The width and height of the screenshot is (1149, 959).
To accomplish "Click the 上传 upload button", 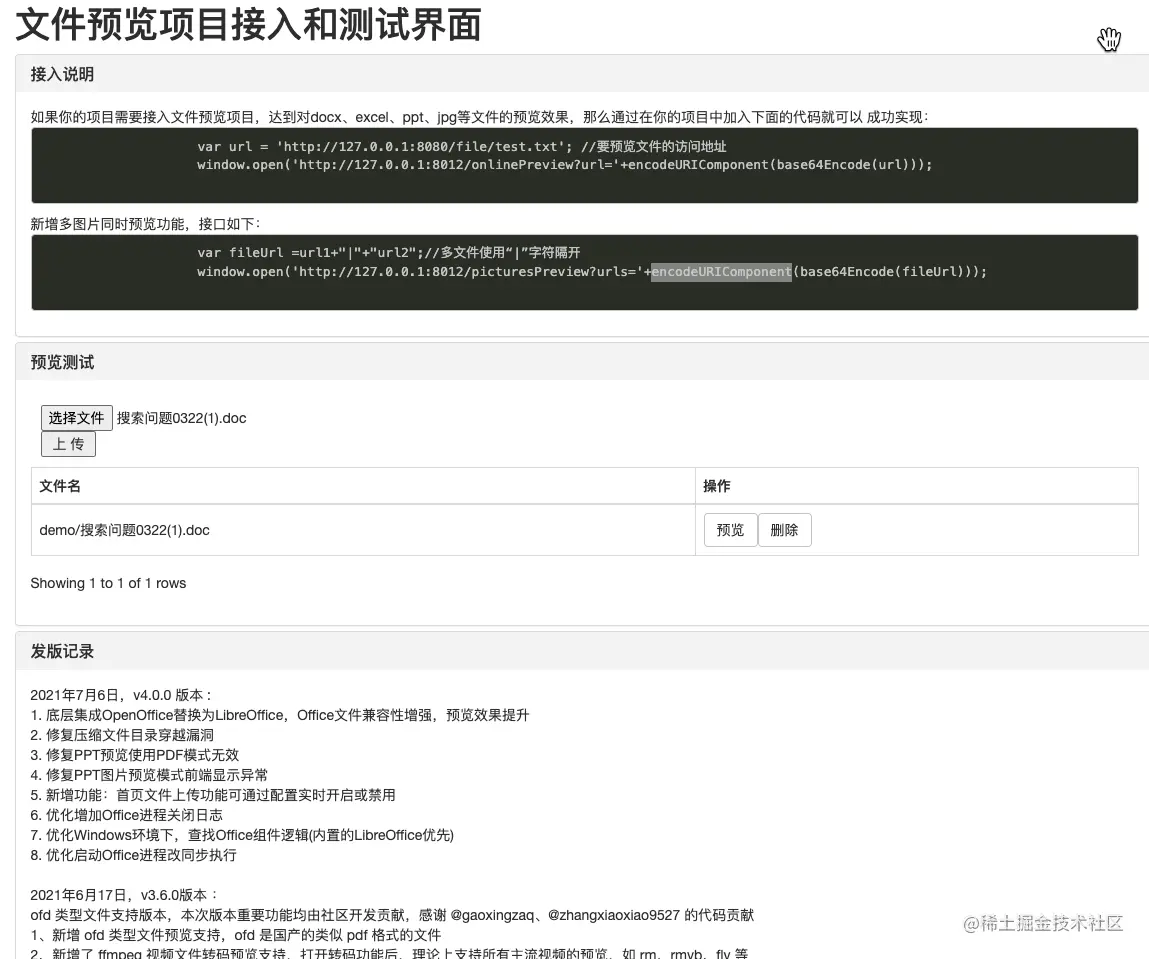I will point(68,443).
